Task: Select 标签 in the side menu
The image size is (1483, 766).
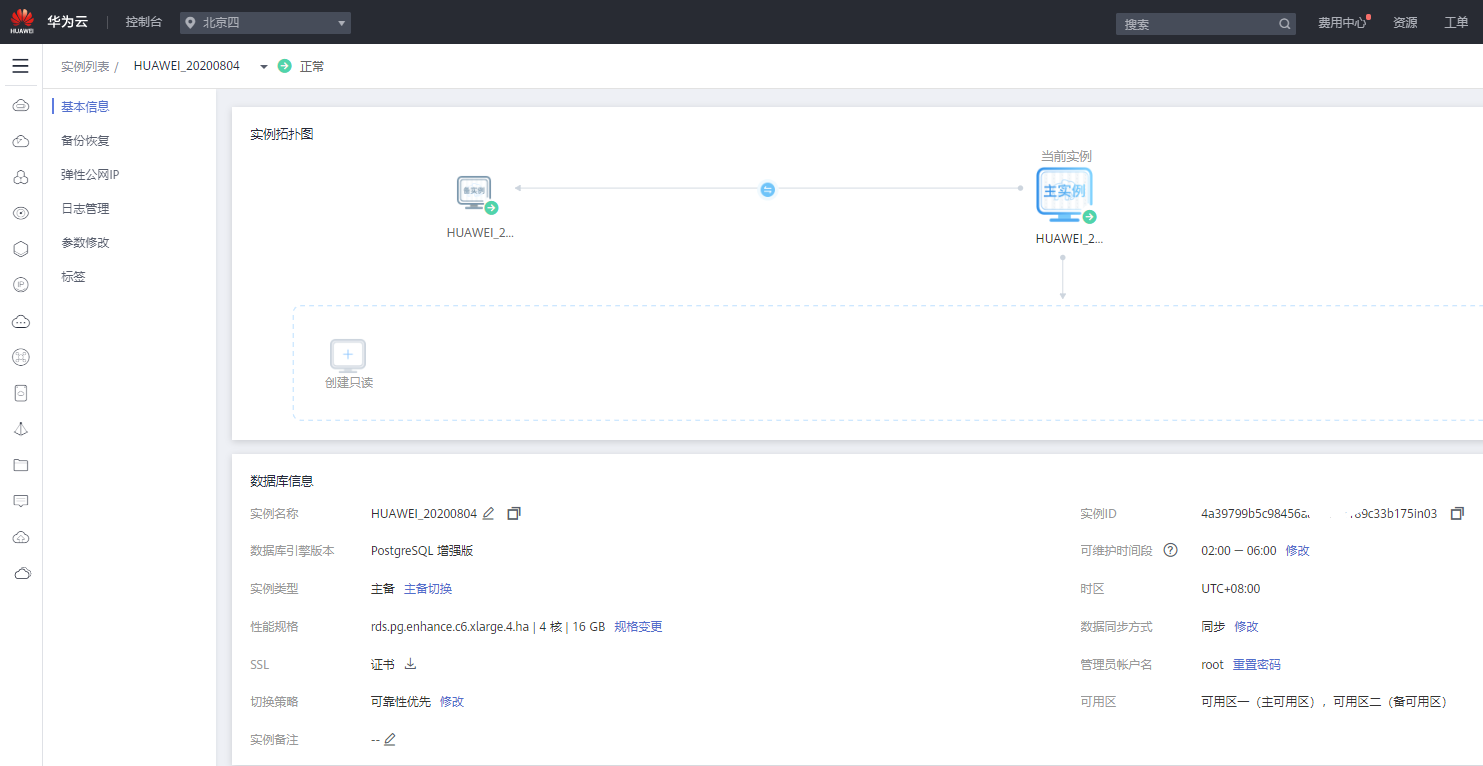Action: point(73,276)
